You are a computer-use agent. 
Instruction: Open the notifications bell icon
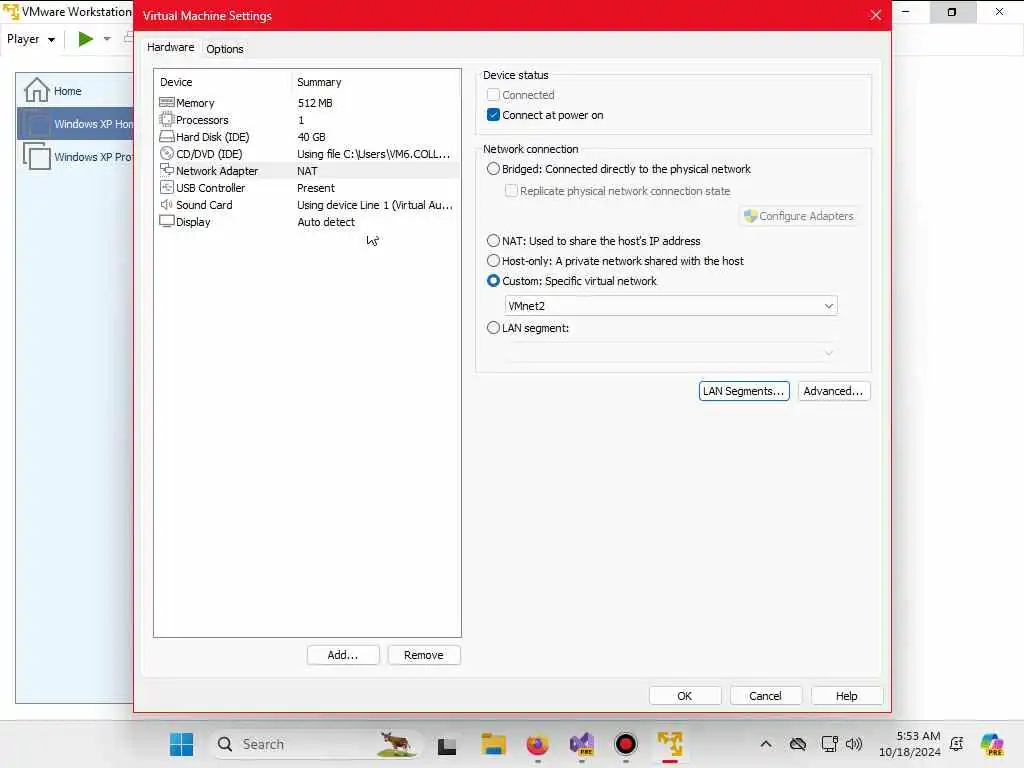pos(957,744)
